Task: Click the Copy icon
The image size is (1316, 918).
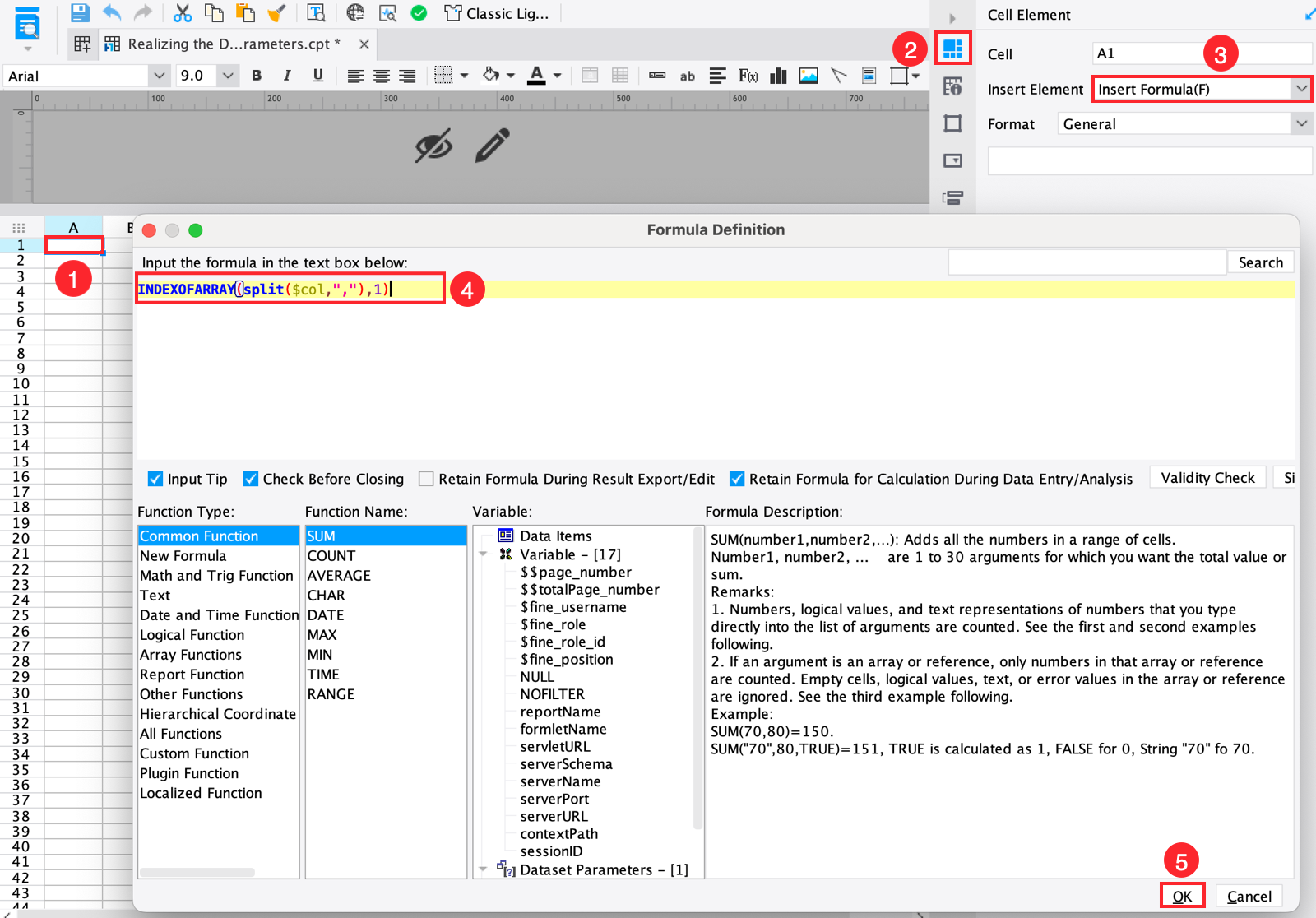Action: coord(214,12)
